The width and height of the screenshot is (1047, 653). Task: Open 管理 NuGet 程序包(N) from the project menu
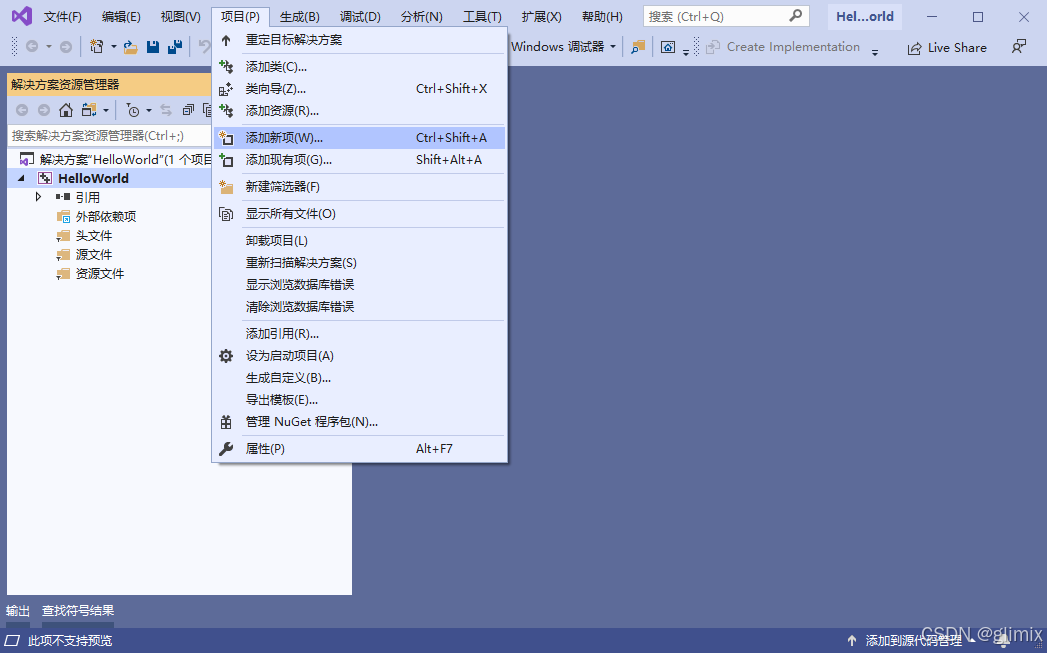(x=311, y=421)
